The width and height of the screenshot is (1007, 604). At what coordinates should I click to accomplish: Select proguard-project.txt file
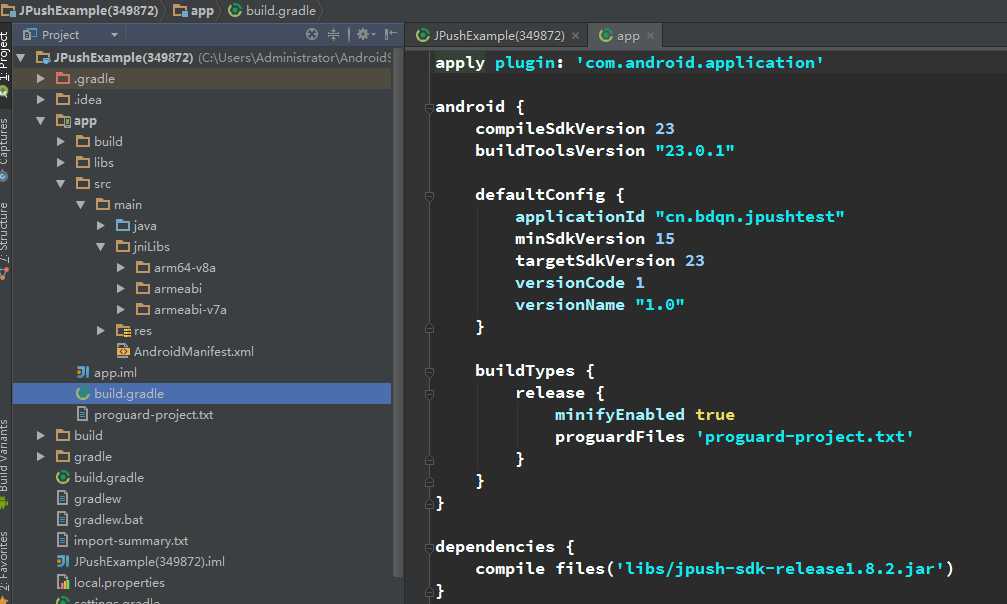[x=153, y=414]
